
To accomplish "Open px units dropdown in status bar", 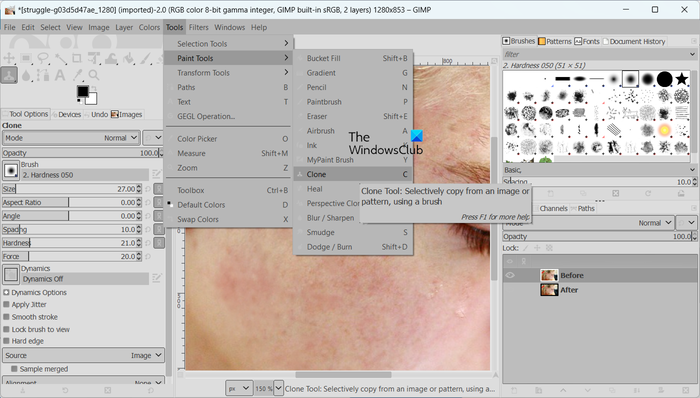I will click(x=239, y=388).
